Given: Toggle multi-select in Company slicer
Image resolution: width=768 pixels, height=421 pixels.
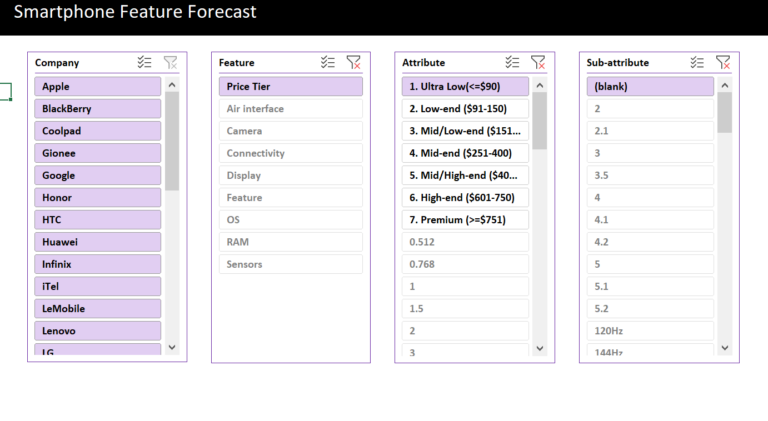Looking at the screenshot, I should (x=145, y=62).
